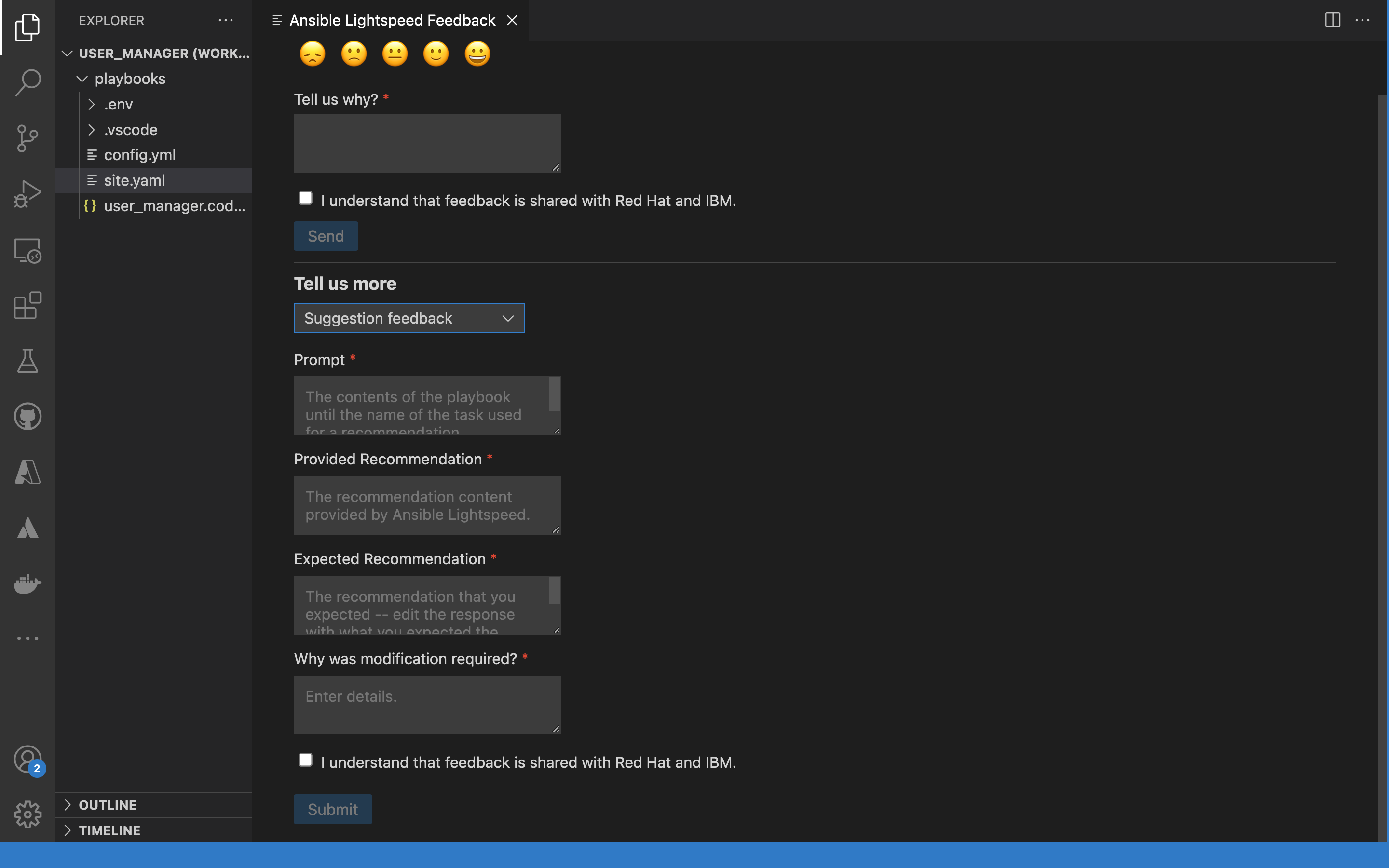
Task: Click the Explorer panel icon
Action: (x=27, y=27)
